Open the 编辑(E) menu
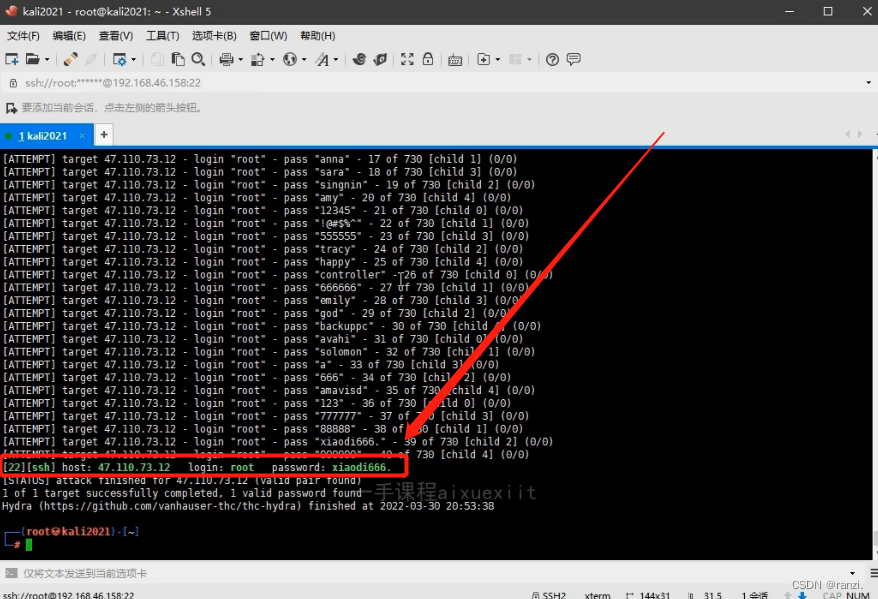This screenshot has height=599, width=878. pos(69,36)
